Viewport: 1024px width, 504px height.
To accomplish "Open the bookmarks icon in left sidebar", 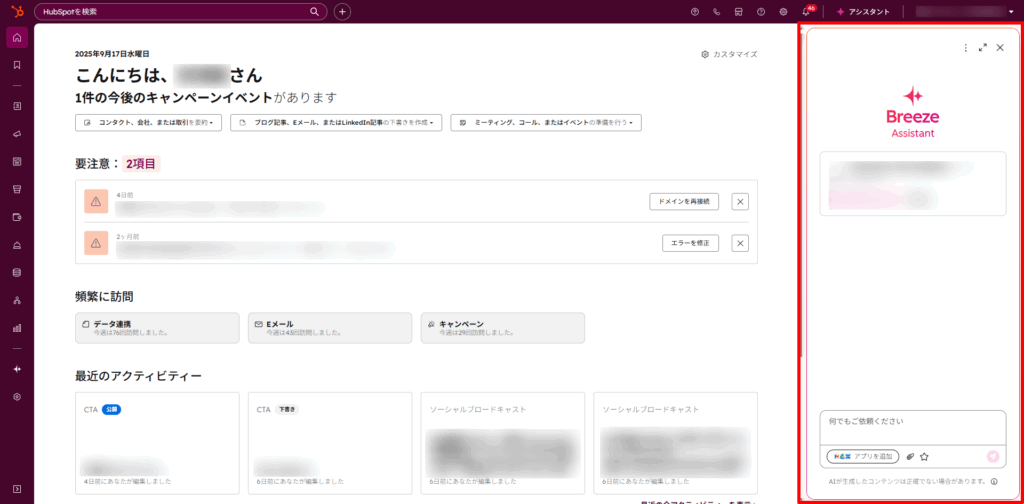I will click(x=17, y=65).
